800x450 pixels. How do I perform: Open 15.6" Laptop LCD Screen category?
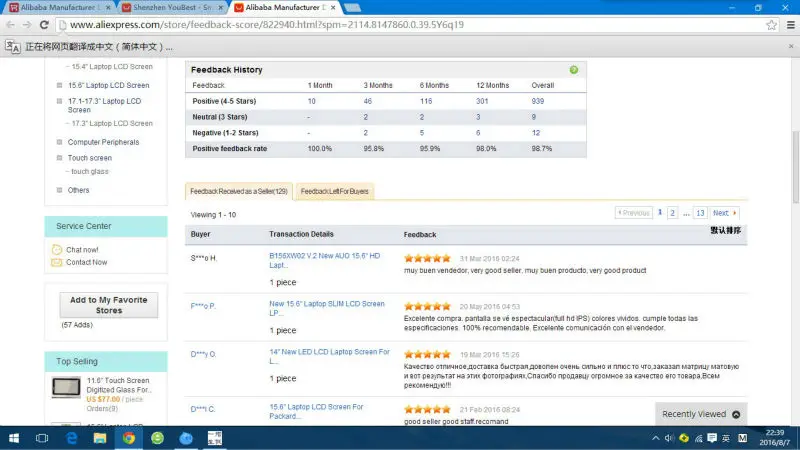(x=109, y=85)
